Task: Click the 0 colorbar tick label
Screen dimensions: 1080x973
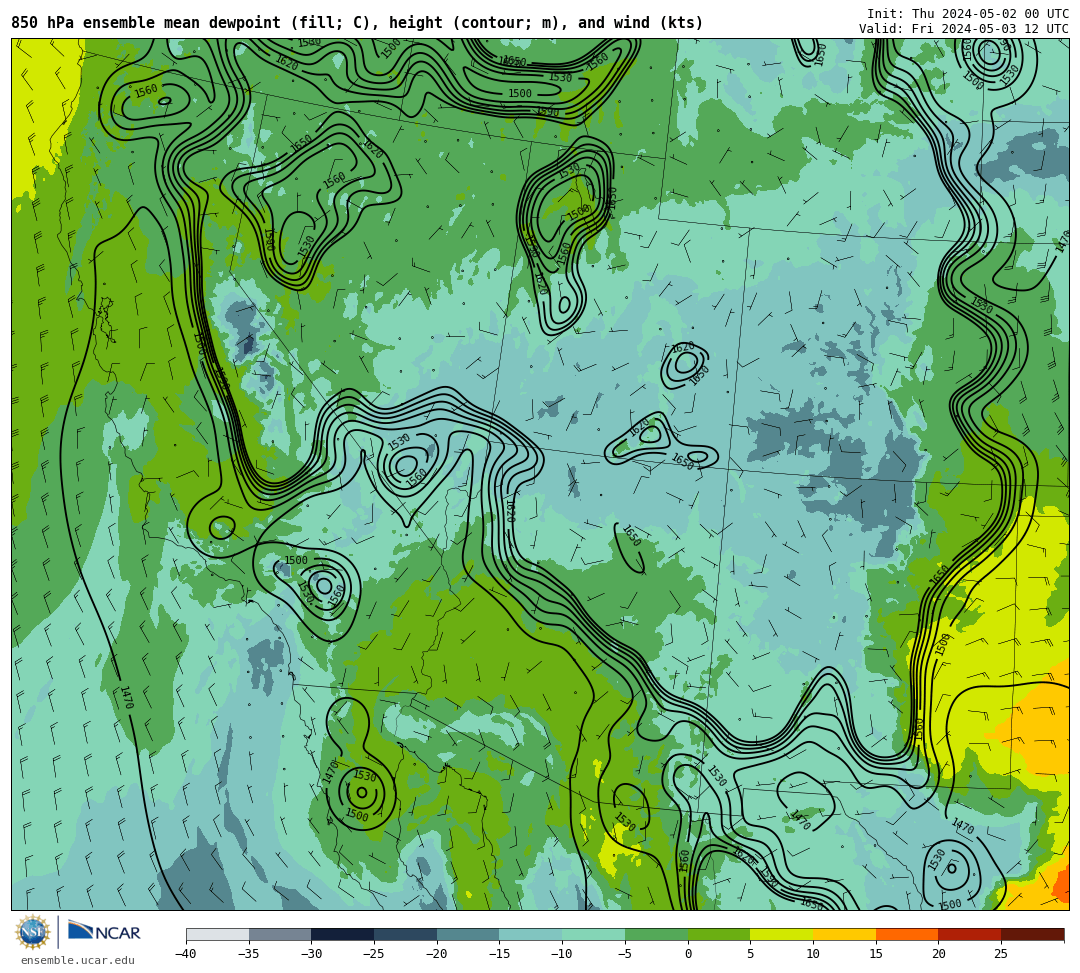Action: coord(688,954)
